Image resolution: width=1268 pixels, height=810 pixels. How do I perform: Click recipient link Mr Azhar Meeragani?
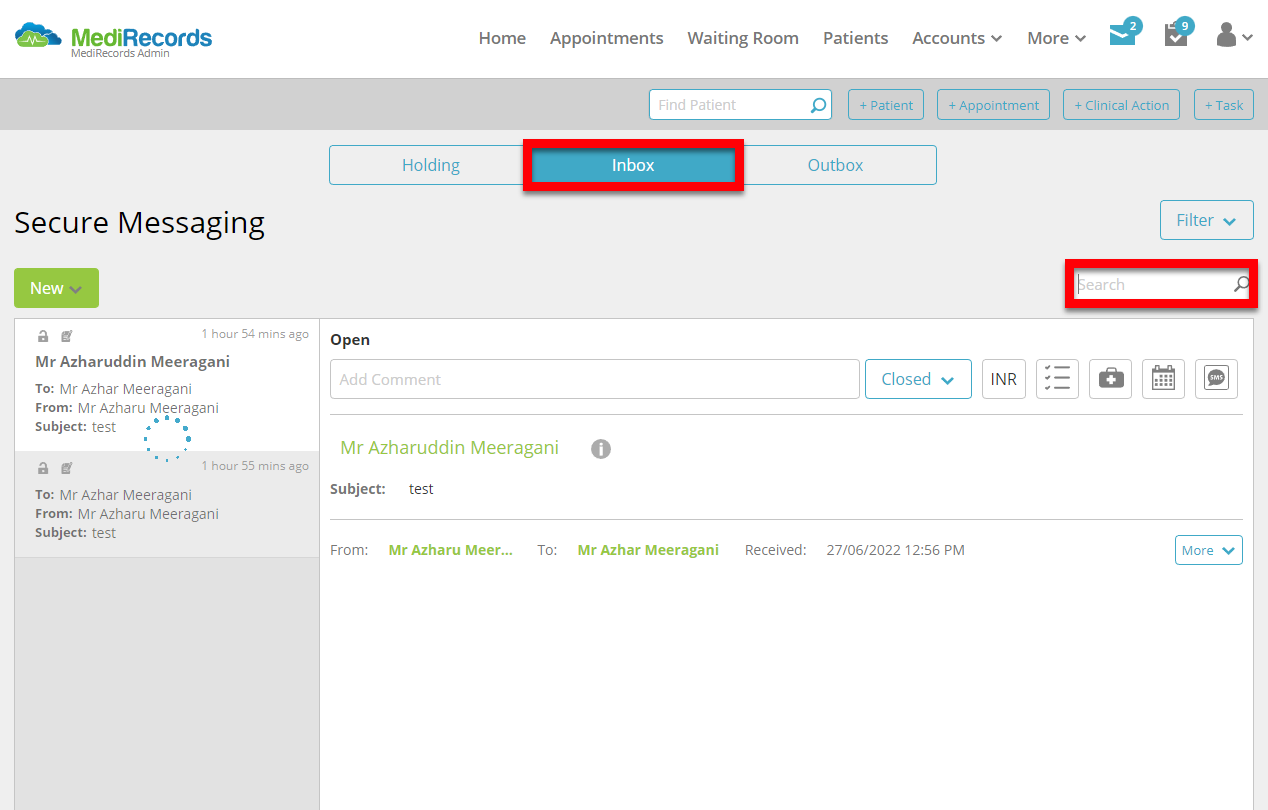pos(648,550)
